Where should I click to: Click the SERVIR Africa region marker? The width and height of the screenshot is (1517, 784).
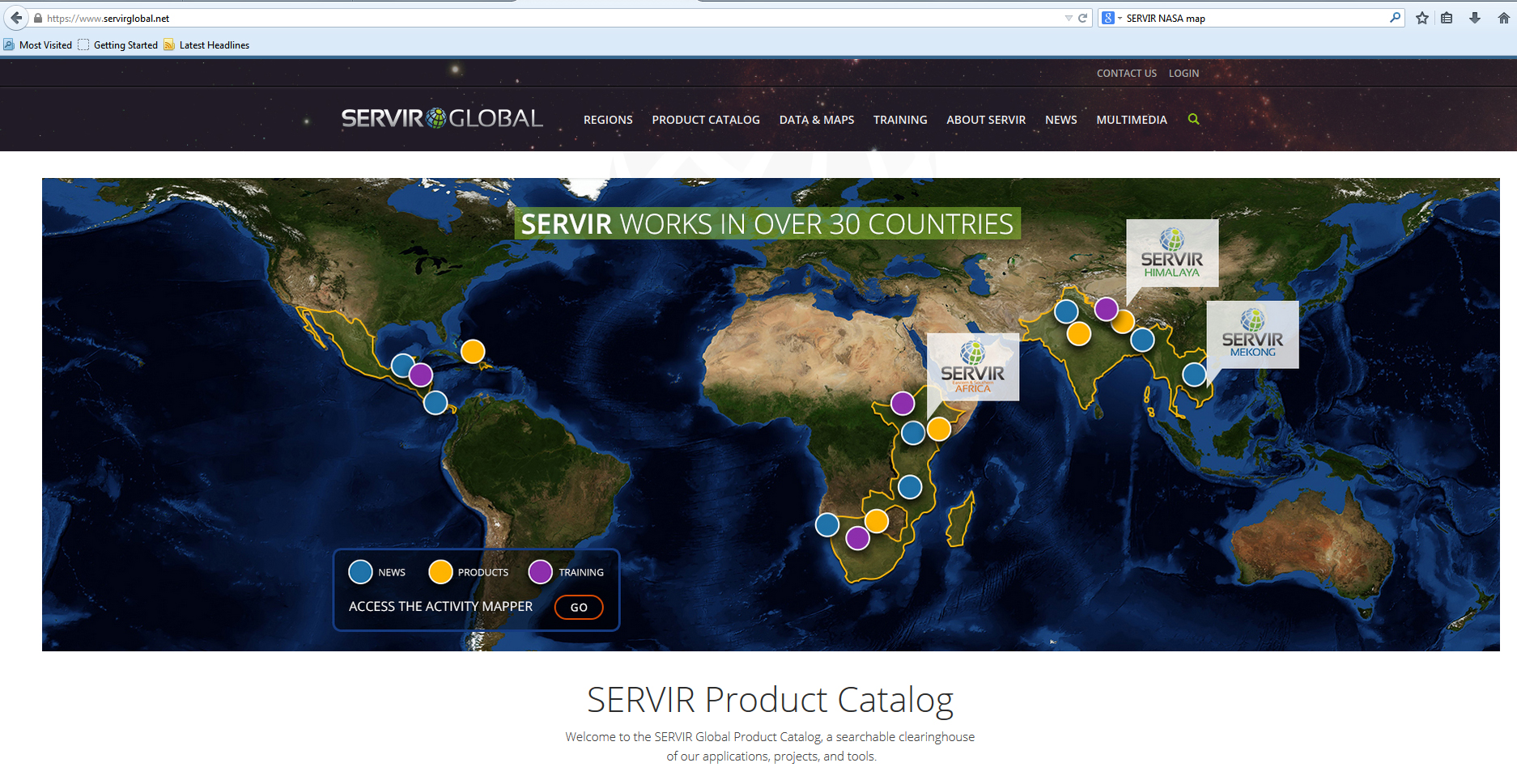click(972, 367)
